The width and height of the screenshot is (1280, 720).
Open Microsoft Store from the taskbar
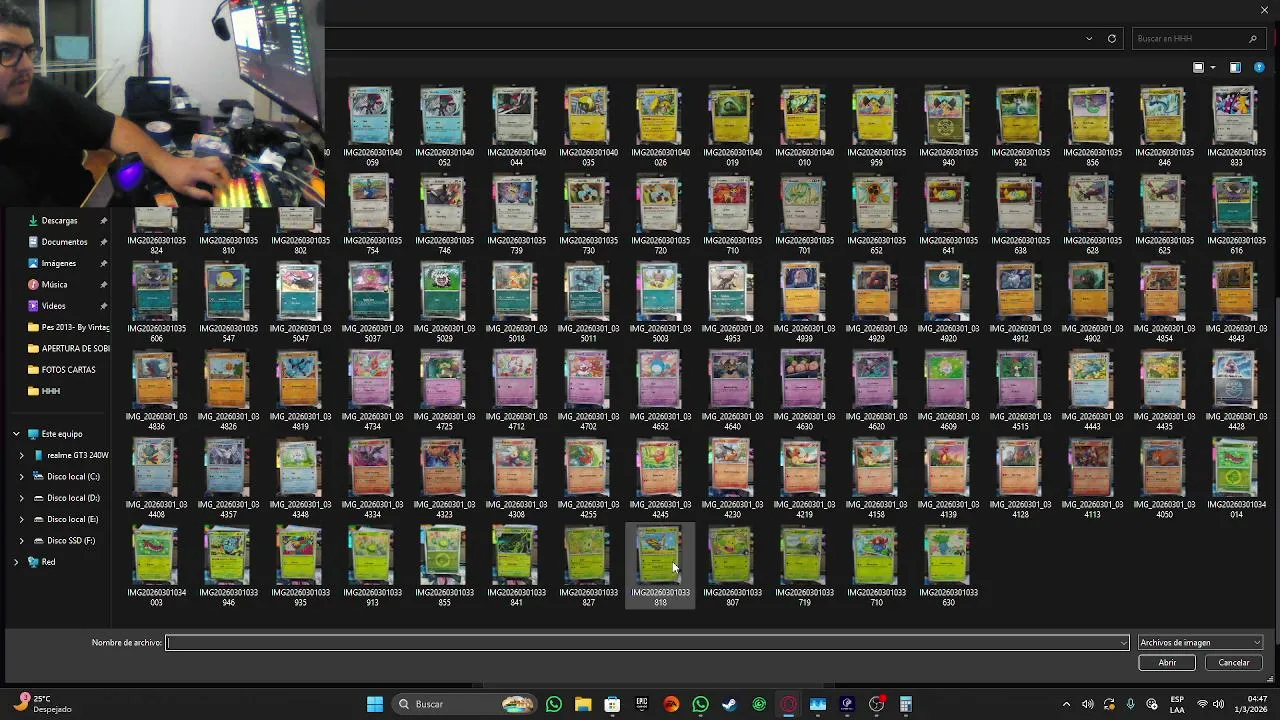(x=612, y=704)
